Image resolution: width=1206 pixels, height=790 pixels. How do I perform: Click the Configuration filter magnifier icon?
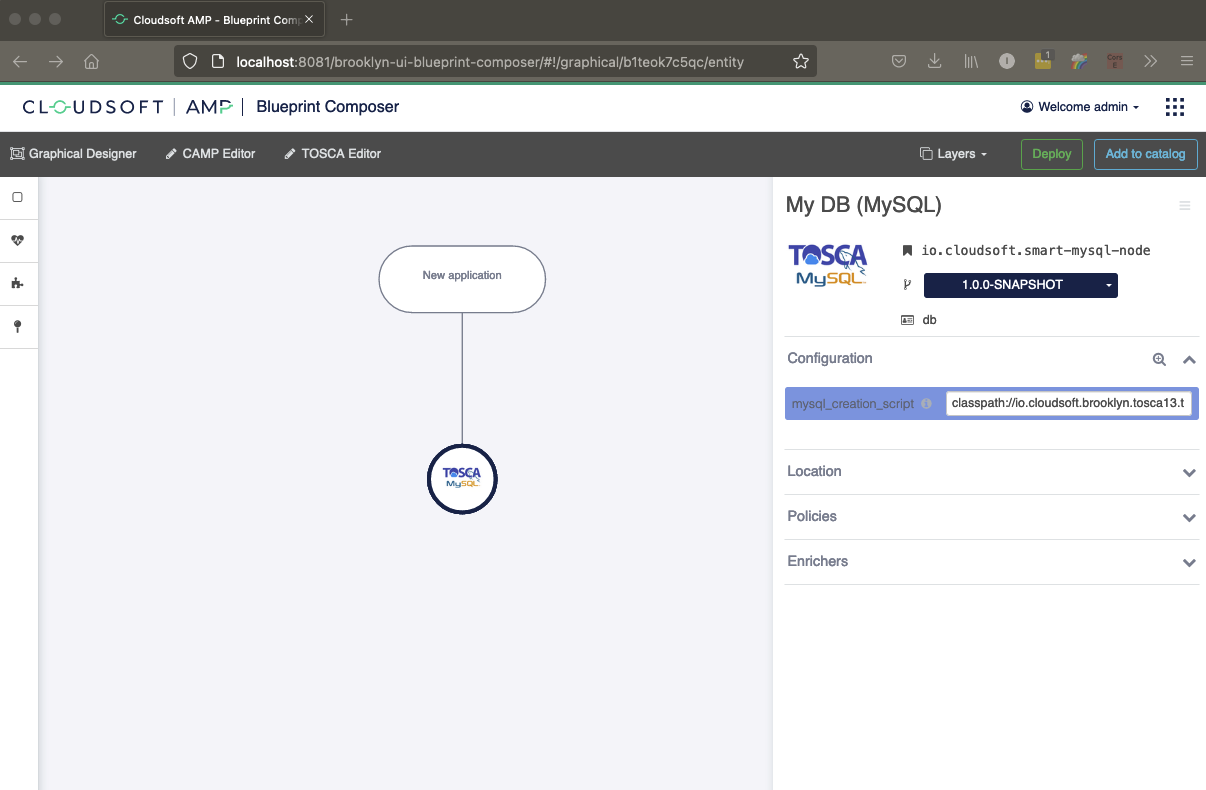pyautogui.click(x=1159, y=359)
